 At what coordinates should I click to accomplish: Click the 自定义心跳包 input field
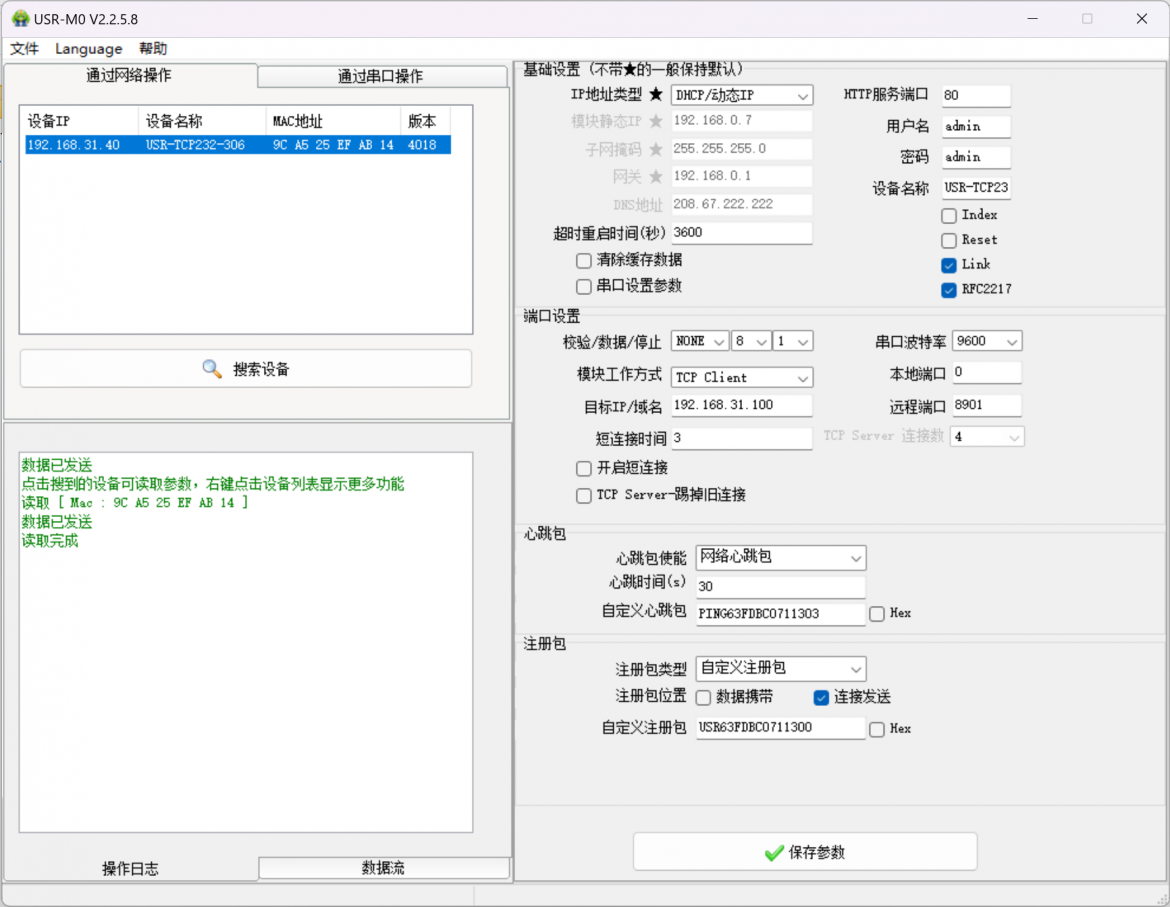780,614
